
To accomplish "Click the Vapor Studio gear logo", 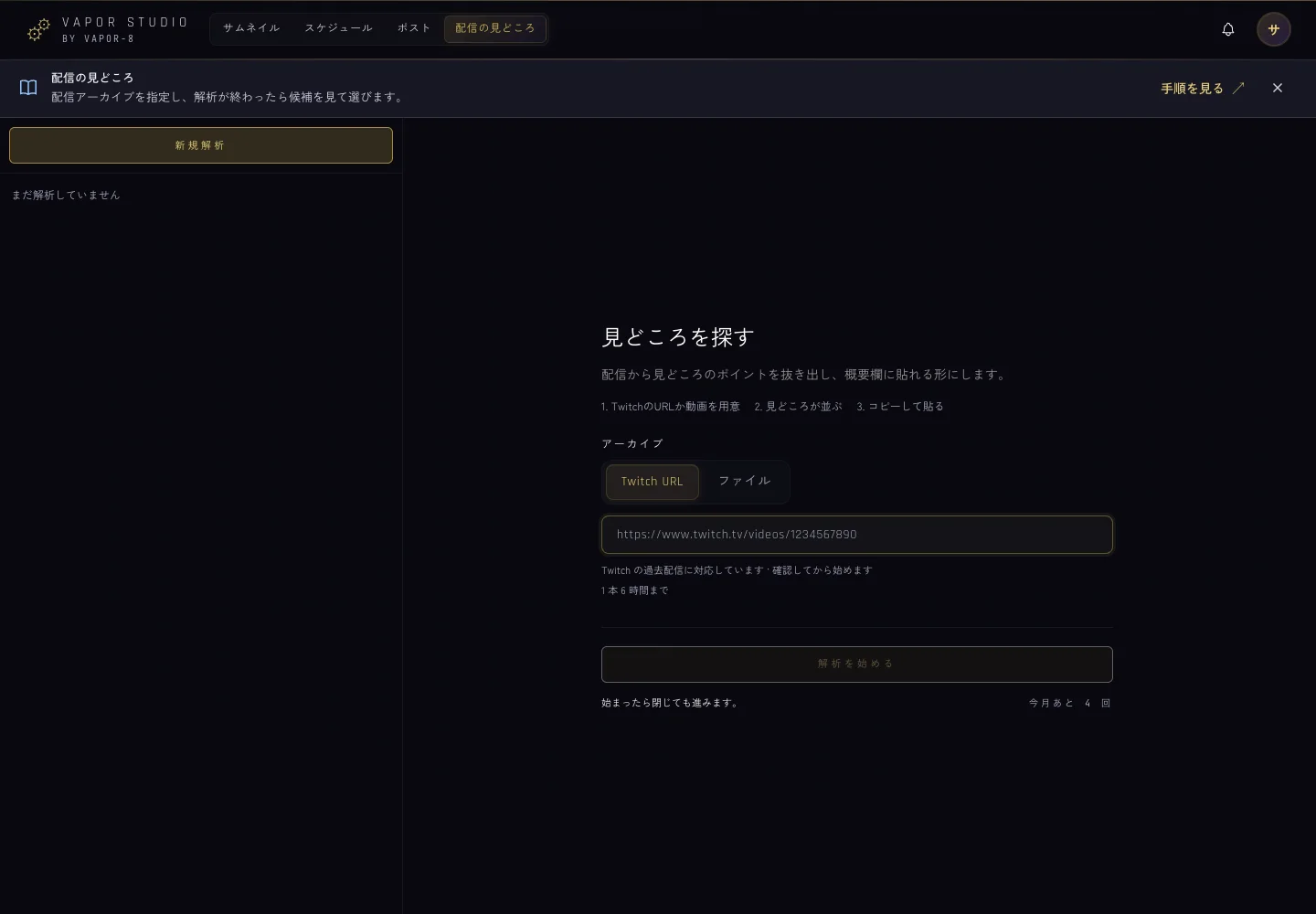I will 38,30.
